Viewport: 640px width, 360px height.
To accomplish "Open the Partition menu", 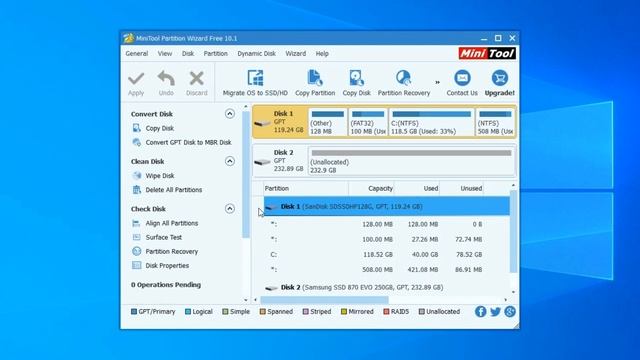I will tap(216, 53).
